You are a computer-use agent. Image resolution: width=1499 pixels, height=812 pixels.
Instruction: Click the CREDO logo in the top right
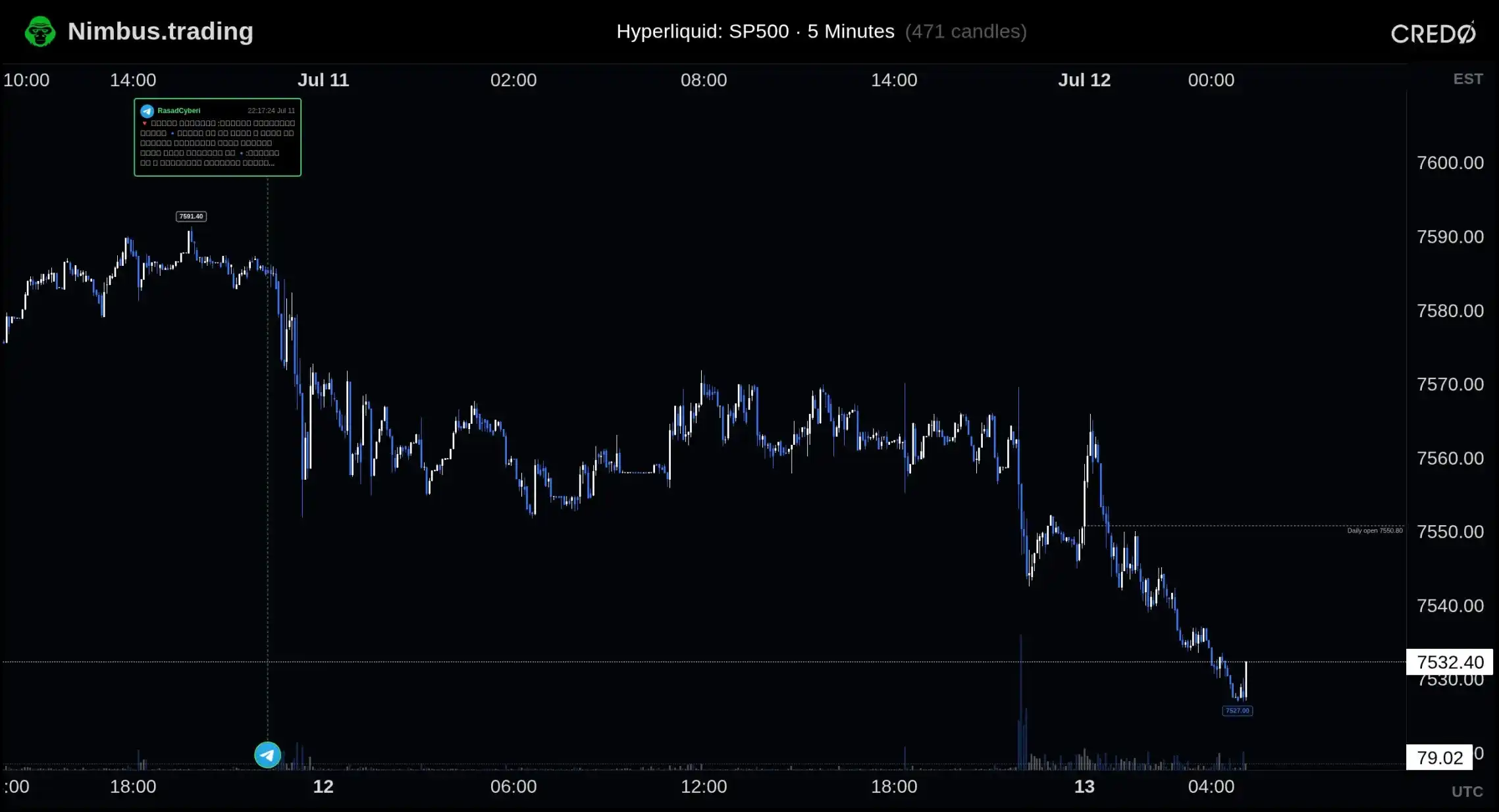point(1433,32)
